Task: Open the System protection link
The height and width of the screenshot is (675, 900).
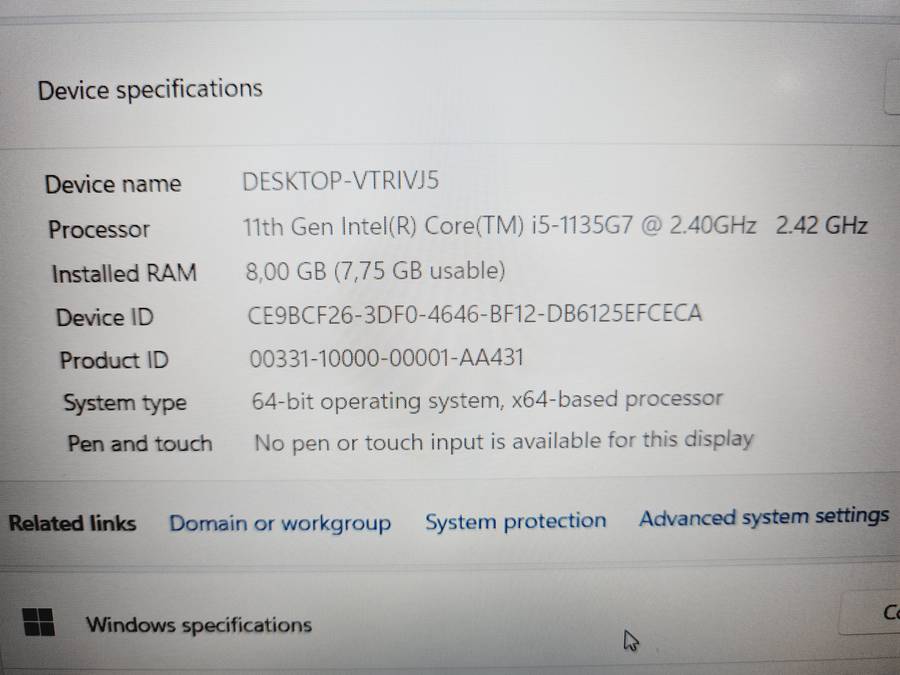Action: point(515,521)
